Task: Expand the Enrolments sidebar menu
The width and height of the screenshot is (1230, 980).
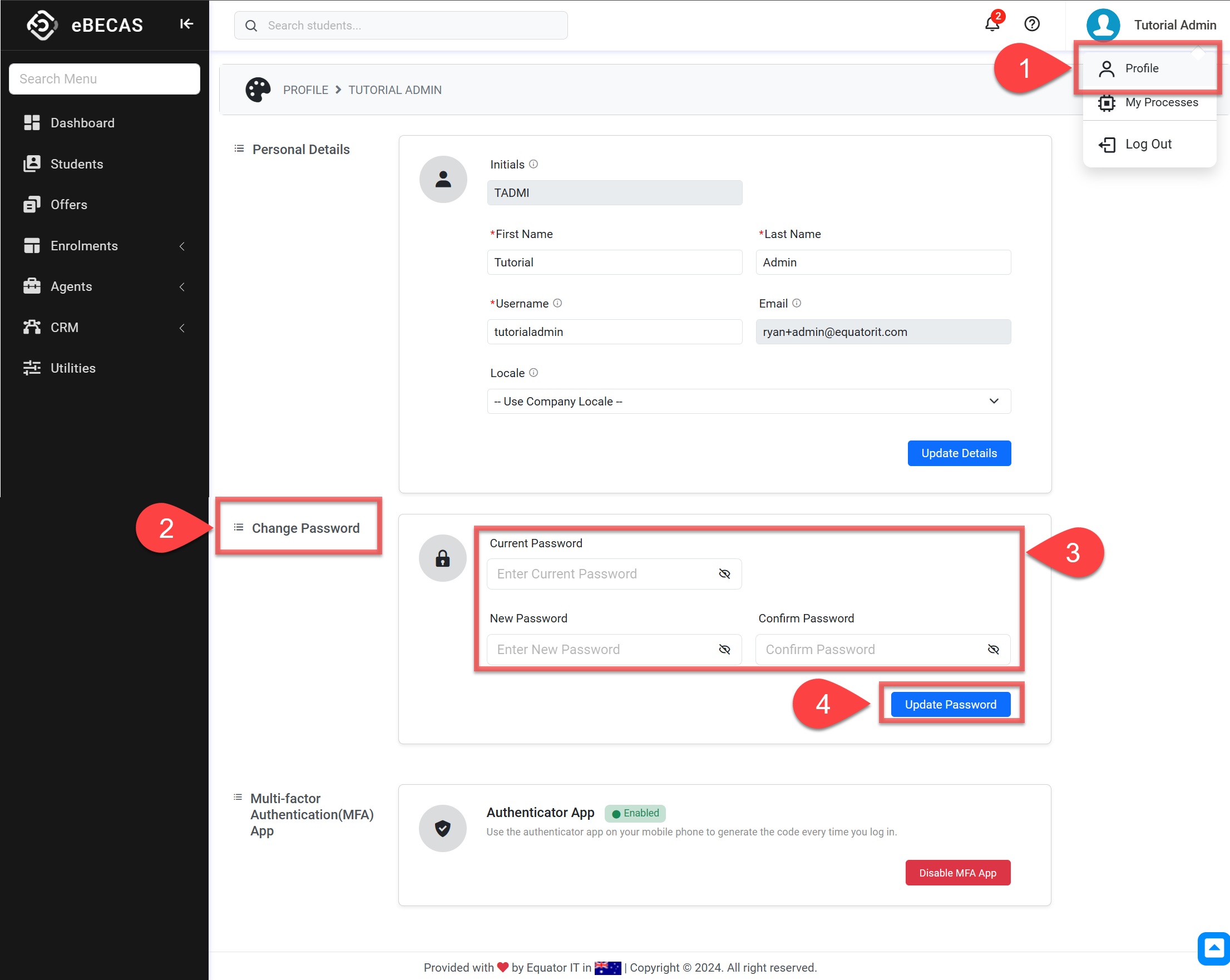Action: pyautogui.click(x=105, y=246)
